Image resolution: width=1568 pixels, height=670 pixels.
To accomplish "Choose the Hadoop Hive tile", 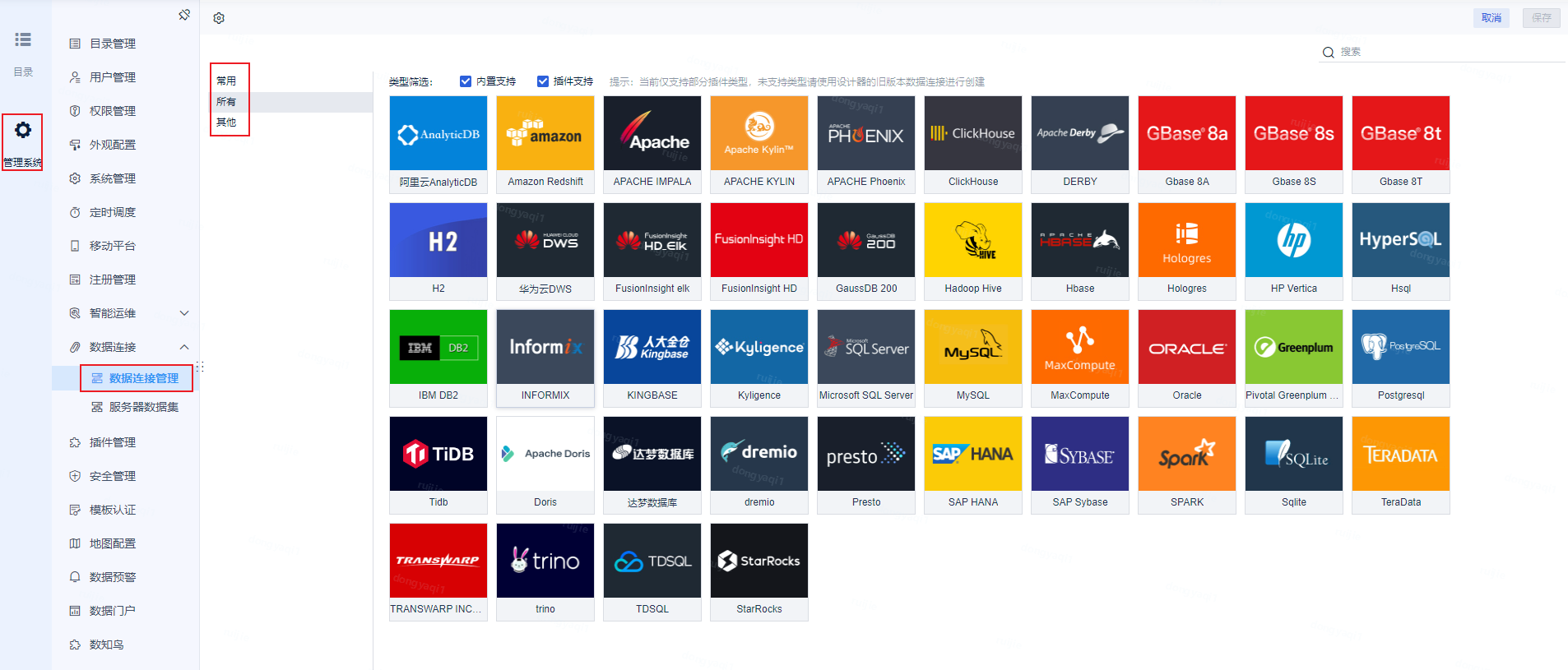I will [973, 252].
